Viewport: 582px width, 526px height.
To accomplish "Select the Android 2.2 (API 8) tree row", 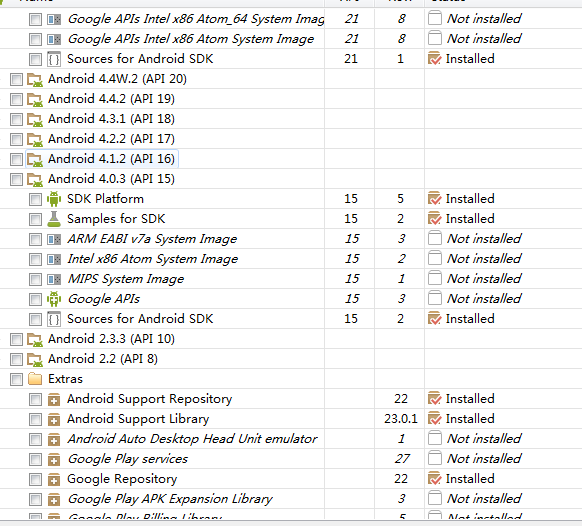I will 103,359.
